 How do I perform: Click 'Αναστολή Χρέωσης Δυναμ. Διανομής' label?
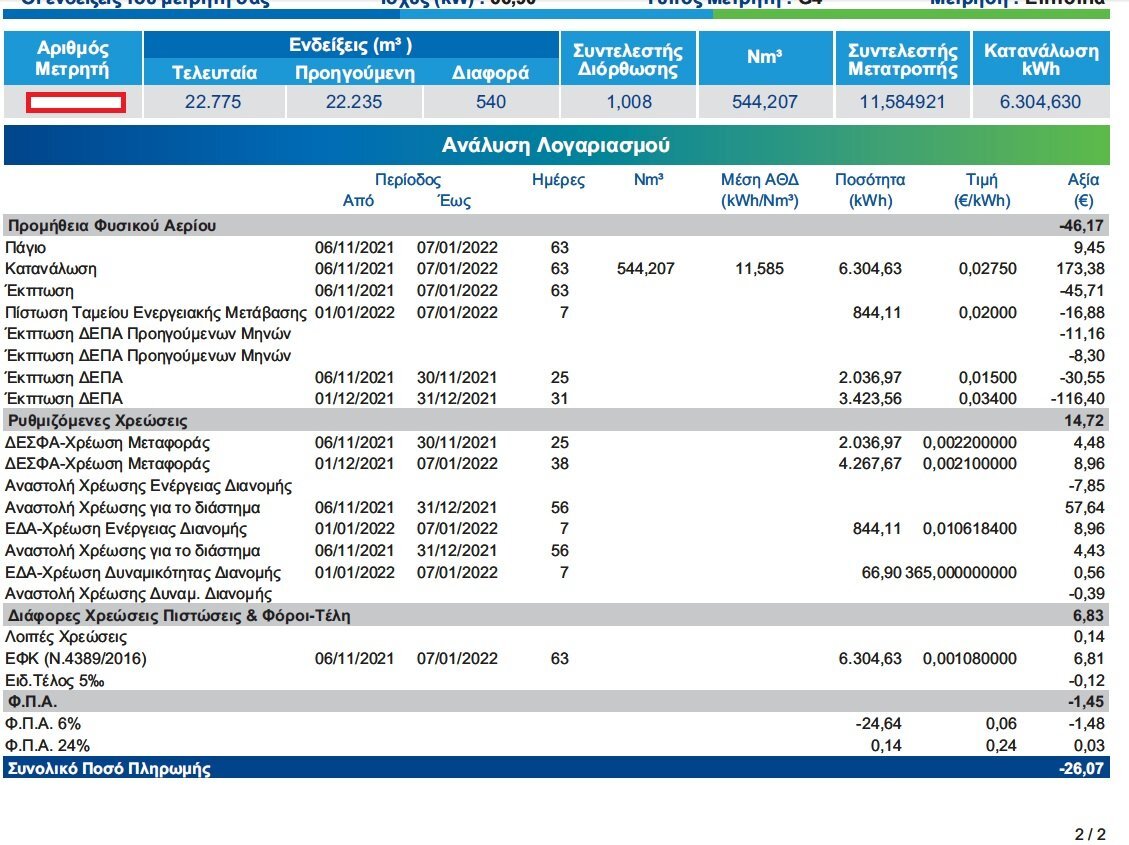138,595
